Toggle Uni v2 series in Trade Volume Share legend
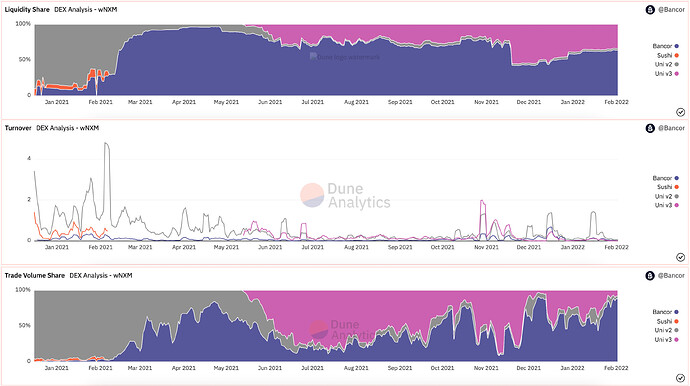This screenshot has width=690, height=386. point(667,330)
